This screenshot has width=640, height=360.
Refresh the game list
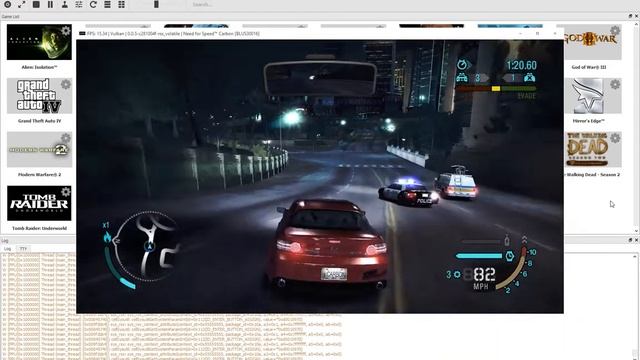click(x=93, y=4)
